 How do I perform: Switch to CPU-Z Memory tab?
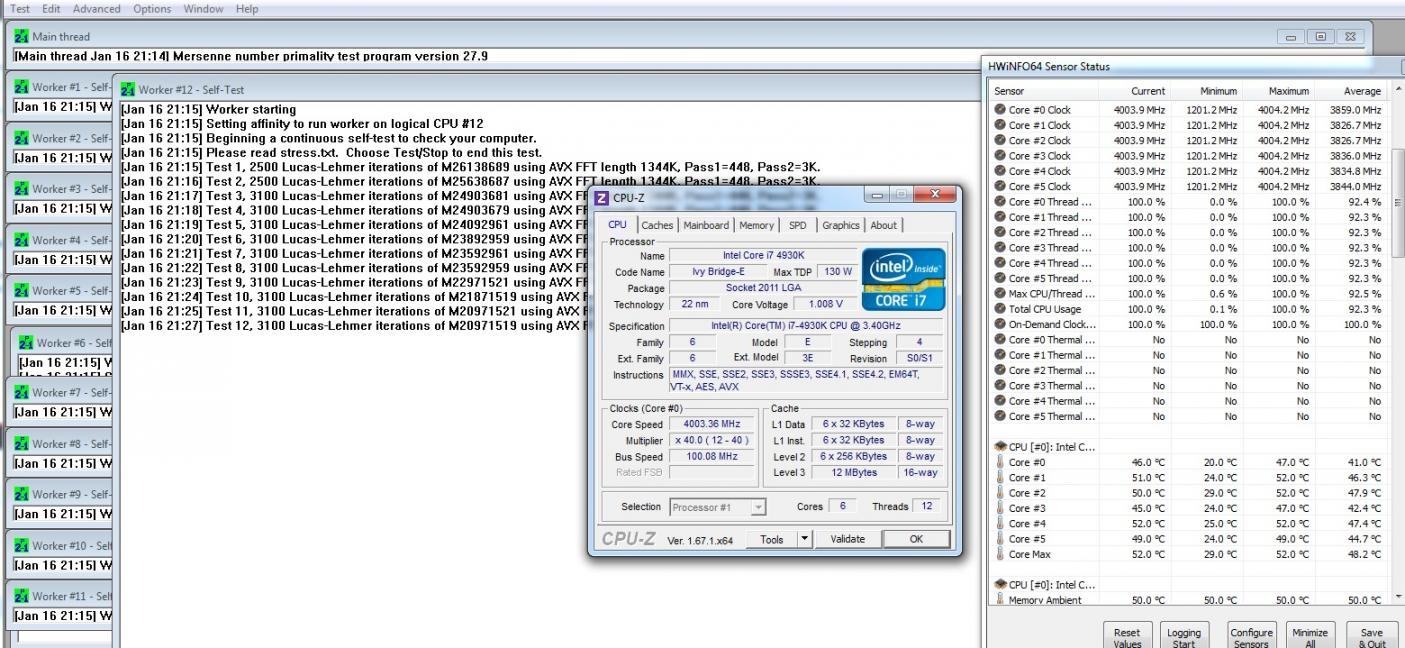[x=756, y=225]
